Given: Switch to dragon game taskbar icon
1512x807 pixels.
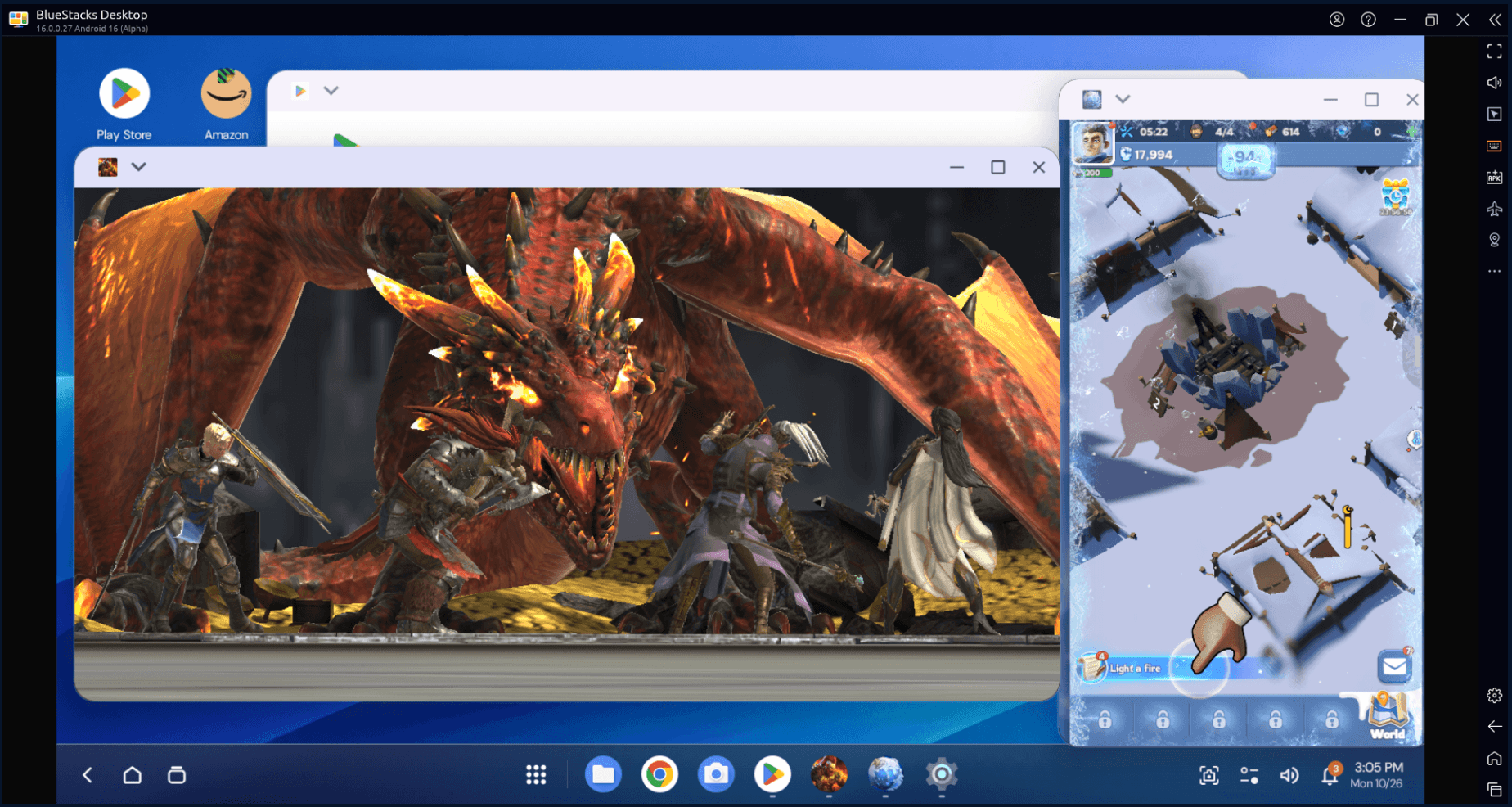Looking at the screenshot, I should click(829, 774).
